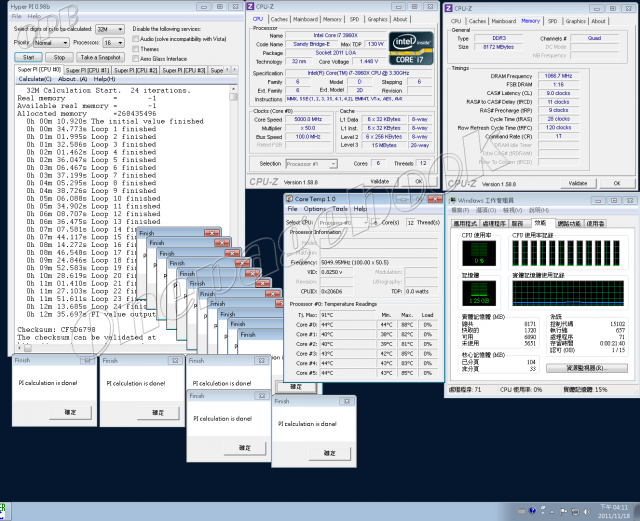Click the Windows Task Manager title bar icon

[x=452, y=200]
